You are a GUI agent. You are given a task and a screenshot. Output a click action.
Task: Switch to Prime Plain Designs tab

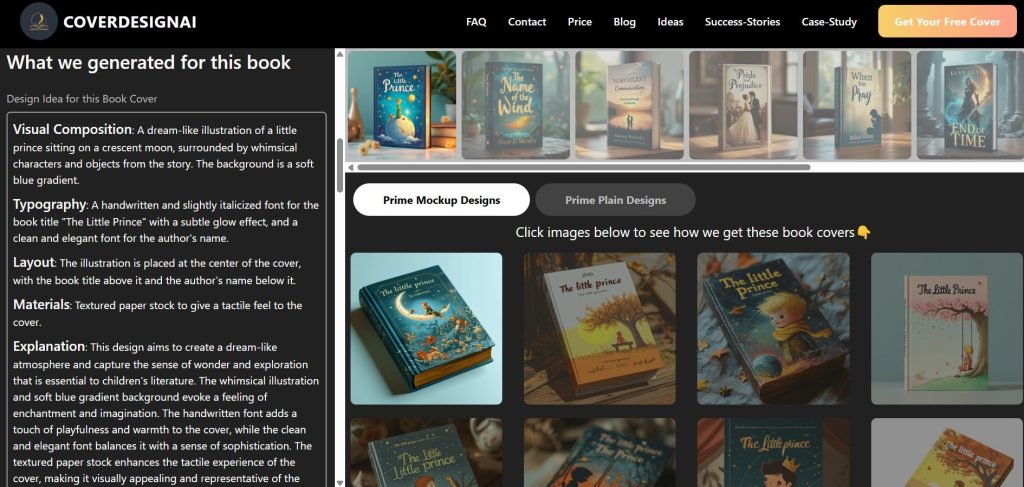pos(615,200)
